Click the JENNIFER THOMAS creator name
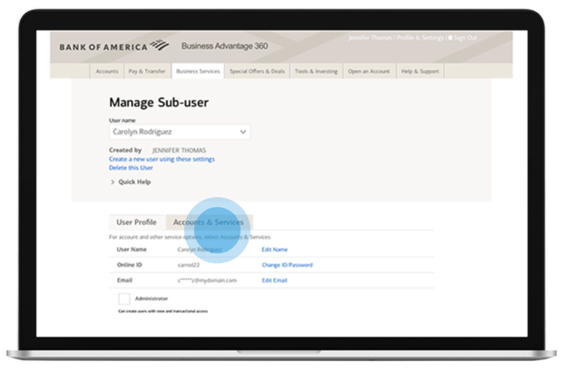Image resolution: width=563 pixels, height=370 pixels. [179, 150]
